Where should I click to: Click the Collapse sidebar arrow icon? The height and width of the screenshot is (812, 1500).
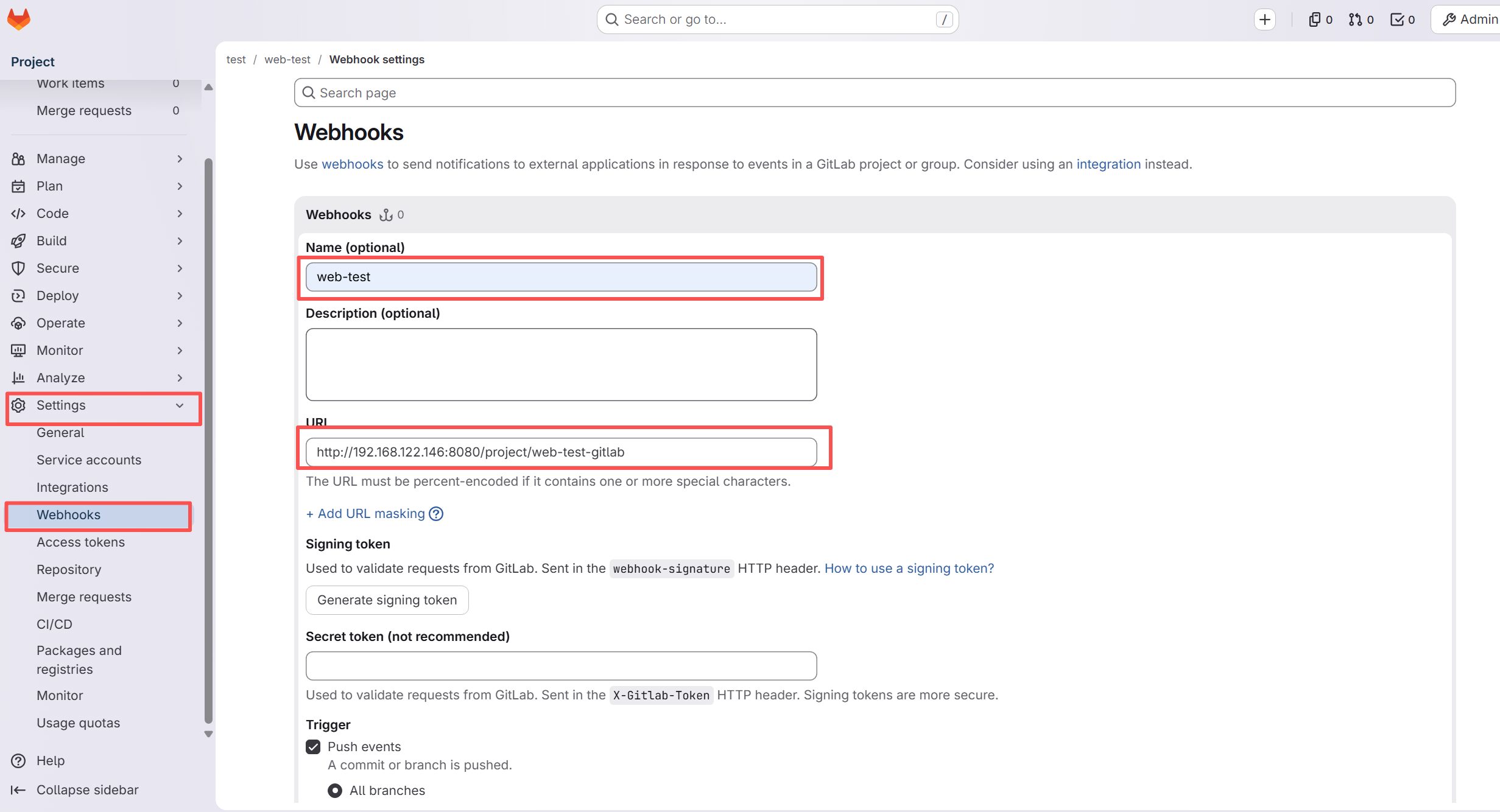pos(18,790)
